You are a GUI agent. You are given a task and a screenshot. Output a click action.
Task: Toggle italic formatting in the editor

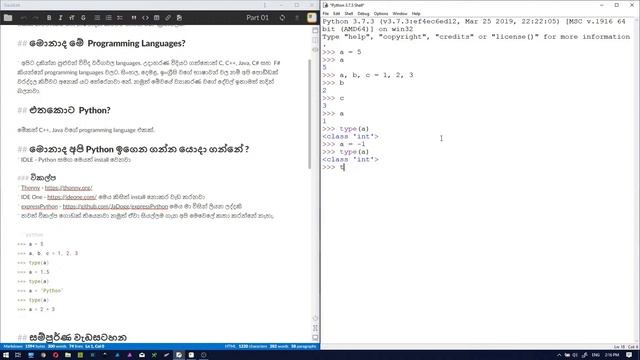(60, 18)
